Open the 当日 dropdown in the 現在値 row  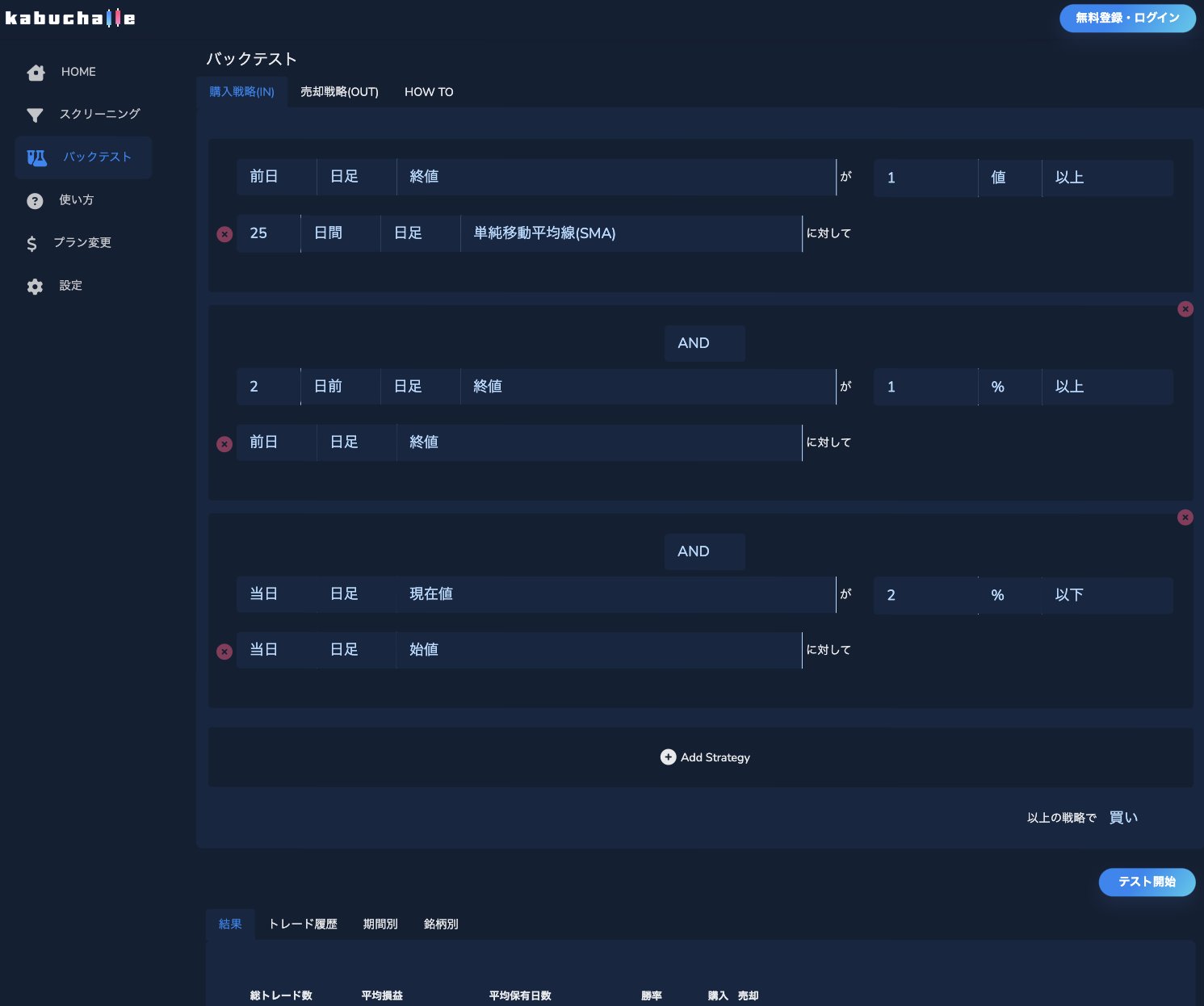[x=276, y=594]
